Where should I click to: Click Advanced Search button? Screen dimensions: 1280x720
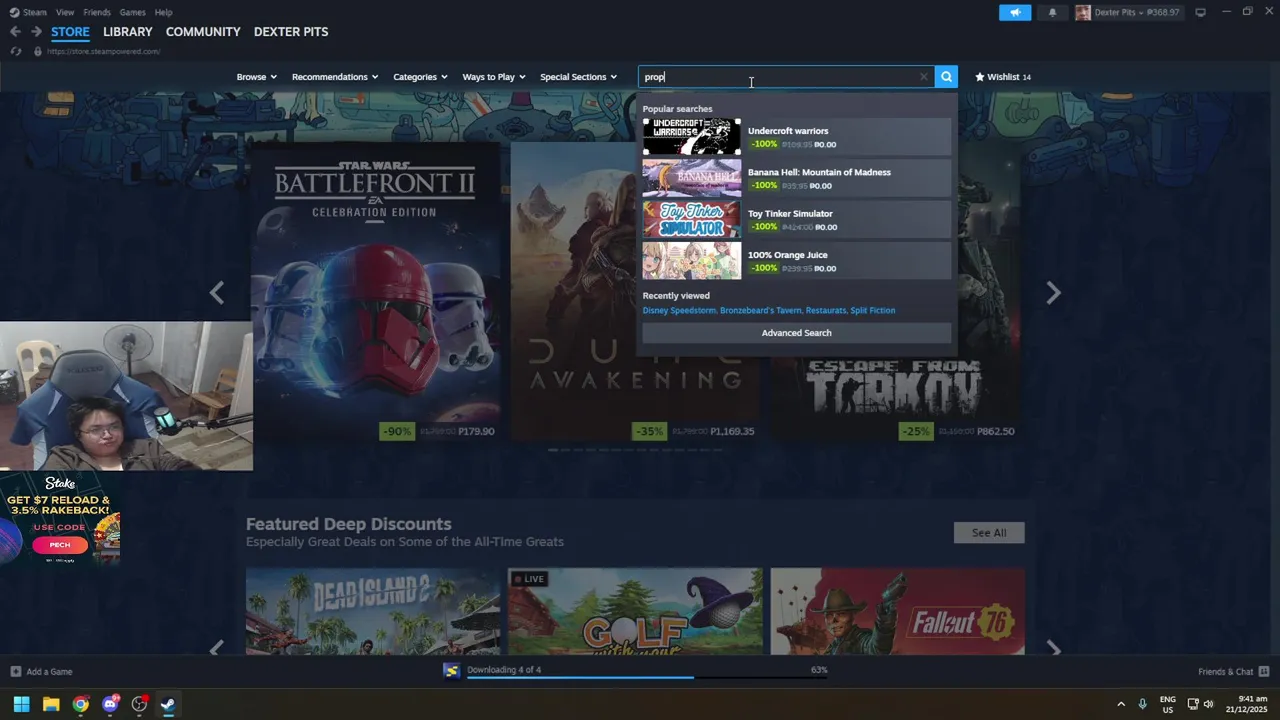(797, 333)
